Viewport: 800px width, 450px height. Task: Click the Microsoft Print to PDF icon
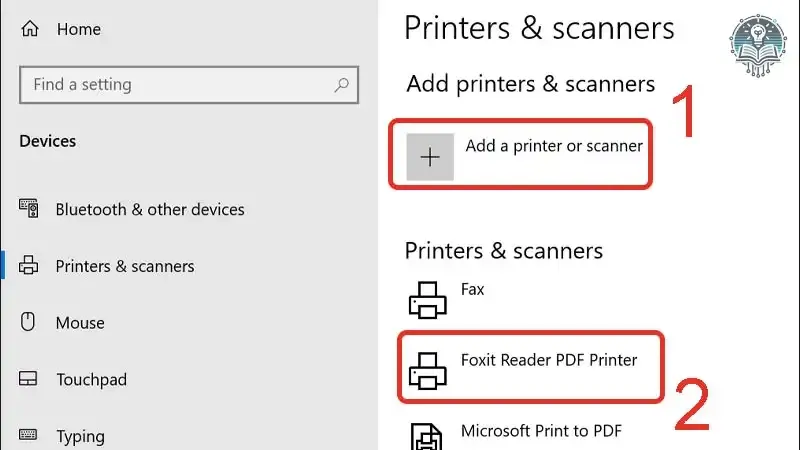pos(427,437)
